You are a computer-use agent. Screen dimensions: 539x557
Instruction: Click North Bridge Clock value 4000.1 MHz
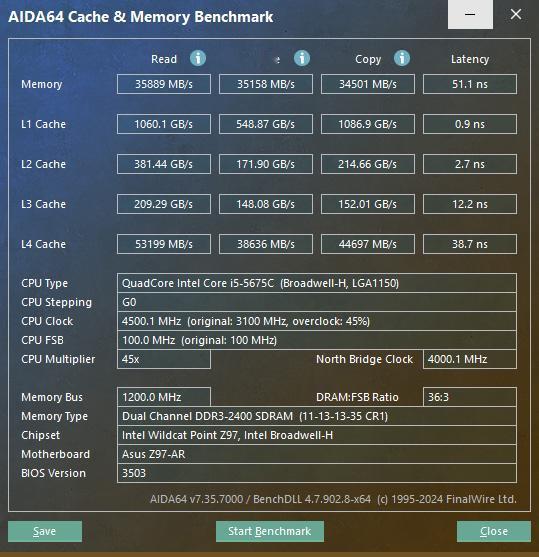click(x=470, y=359)
